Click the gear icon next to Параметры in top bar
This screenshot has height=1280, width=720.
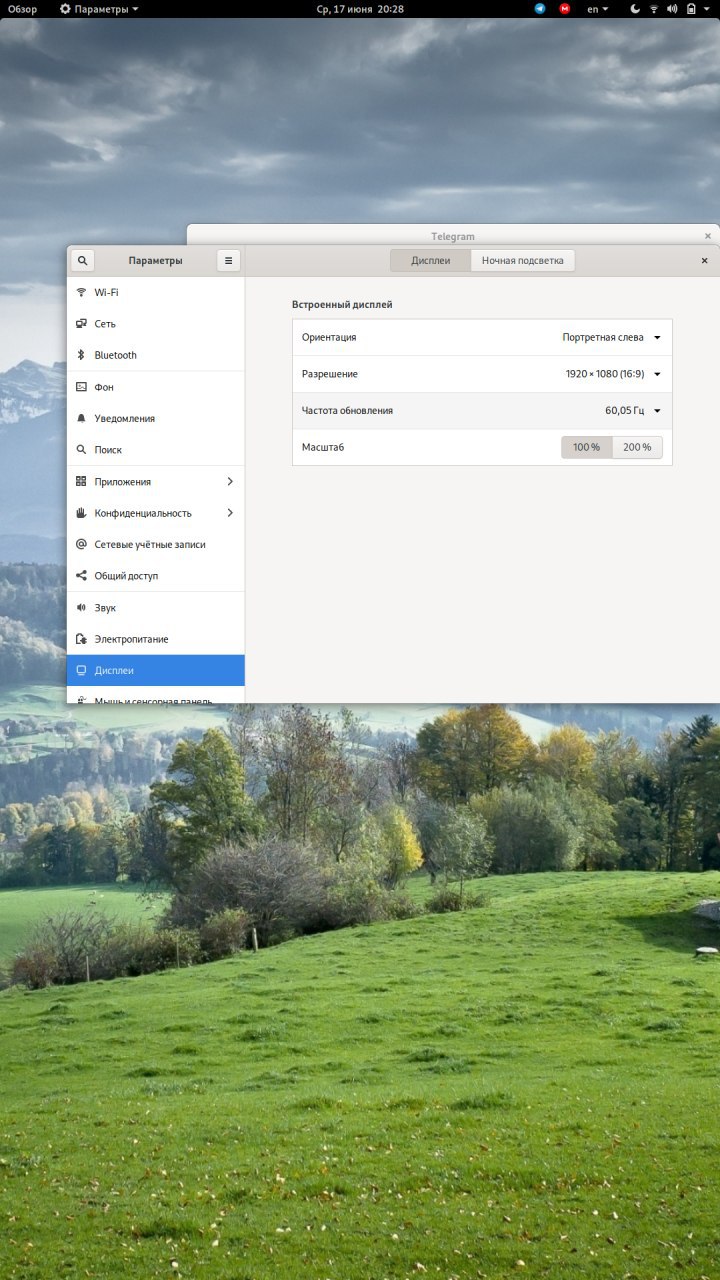point(65,8)
